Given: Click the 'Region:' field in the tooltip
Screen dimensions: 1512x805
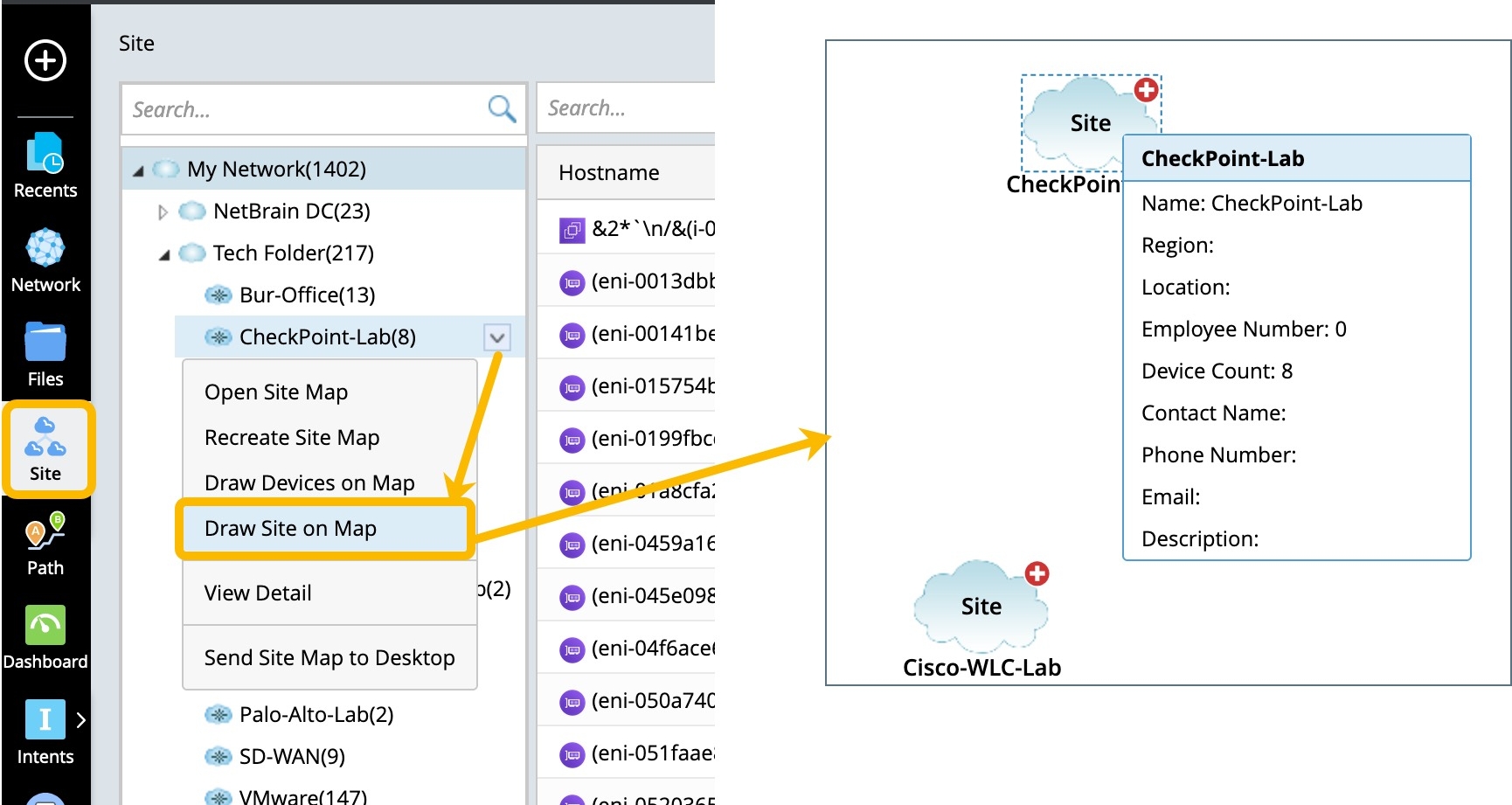Looking at the screenshot, I should [1177, 245].
